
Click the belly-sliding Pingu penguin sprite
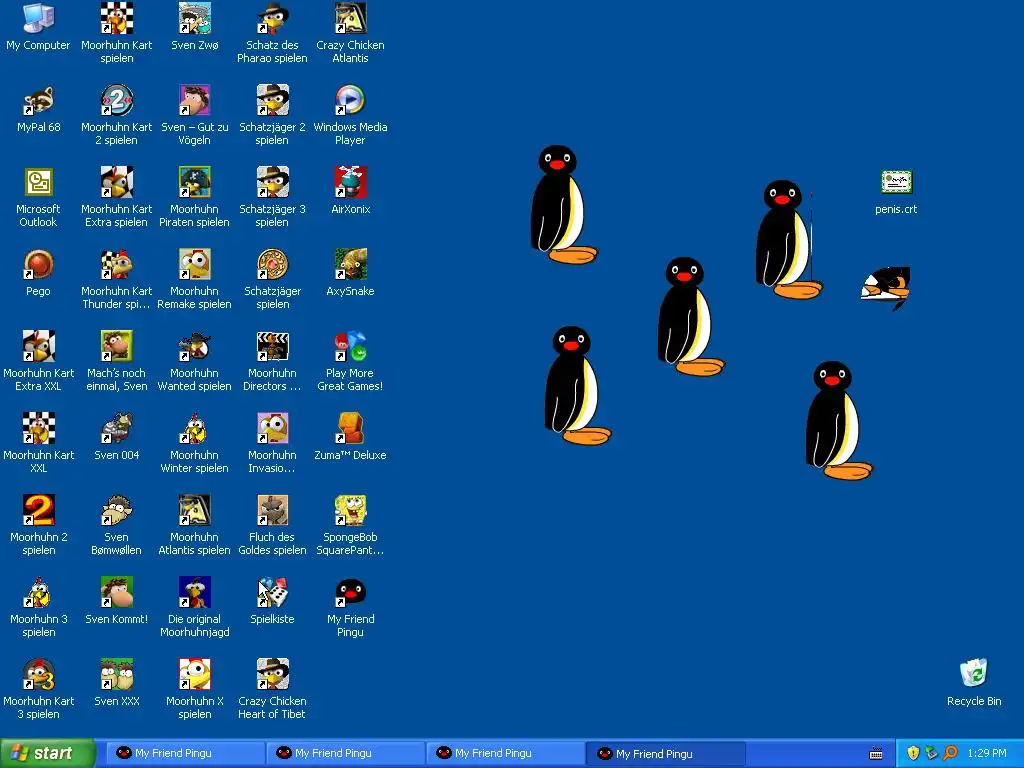[x=886, y=287]
